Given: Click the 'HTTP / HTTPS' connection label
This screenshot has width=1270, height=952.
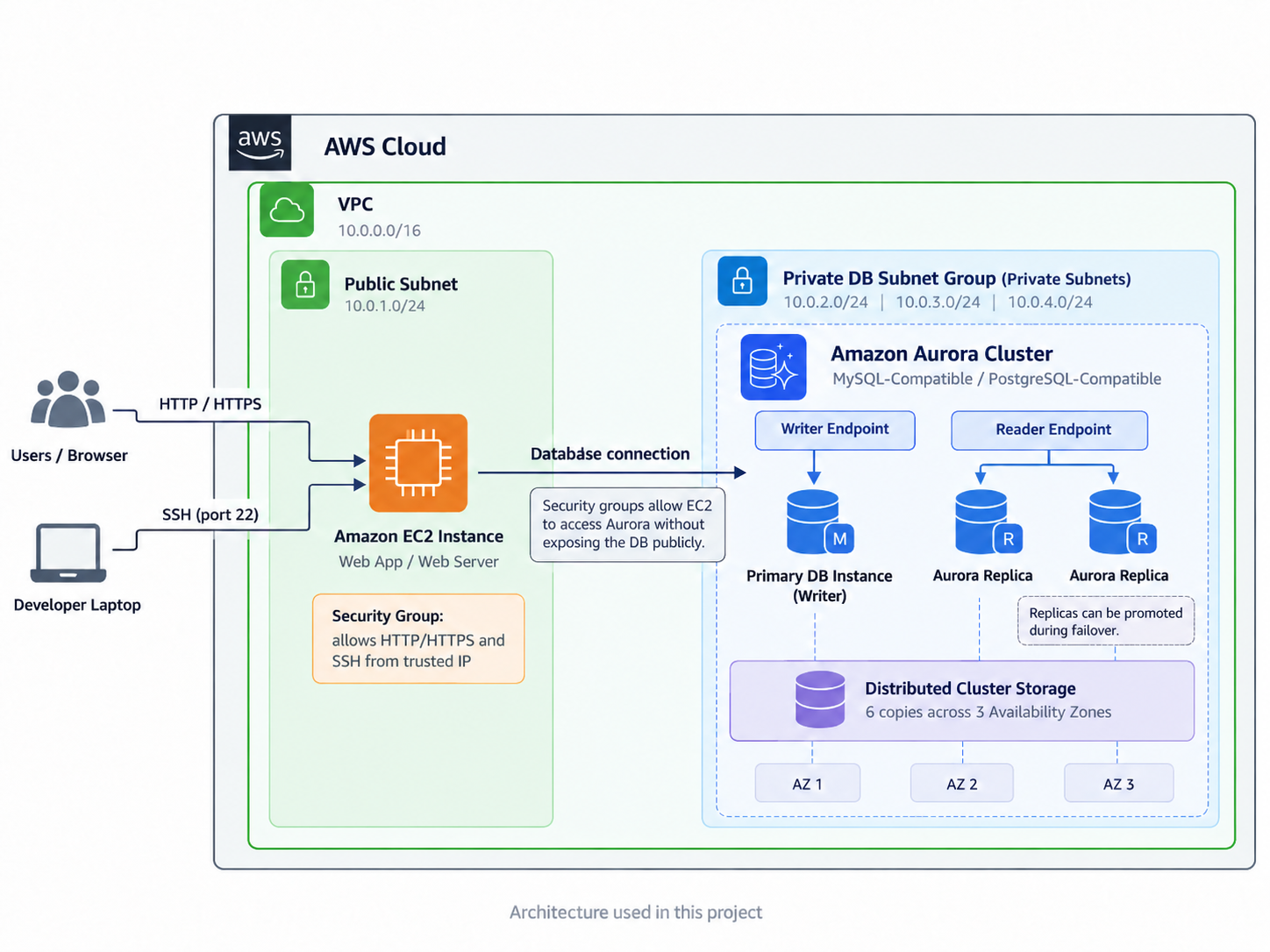Looking at the screenshot, I should 210,404.
